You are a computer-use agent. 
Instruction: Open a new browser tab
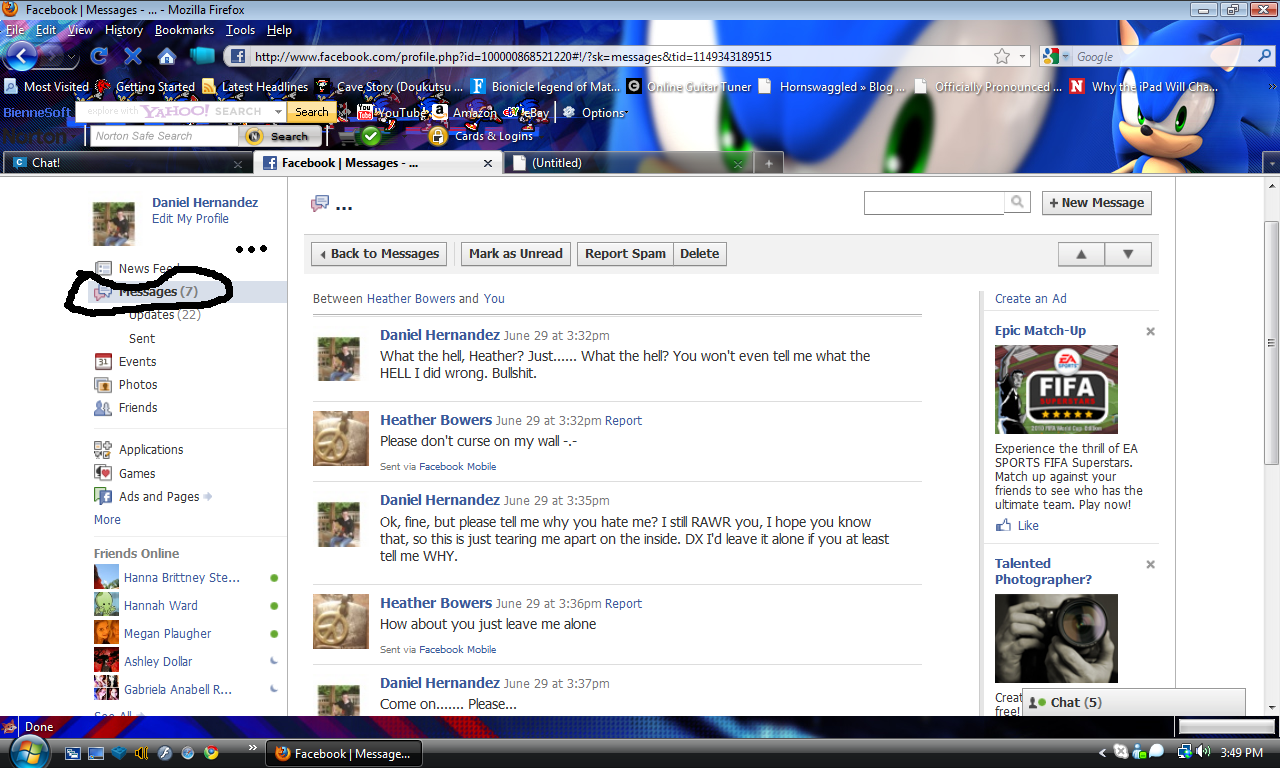(x=769, y=163)
